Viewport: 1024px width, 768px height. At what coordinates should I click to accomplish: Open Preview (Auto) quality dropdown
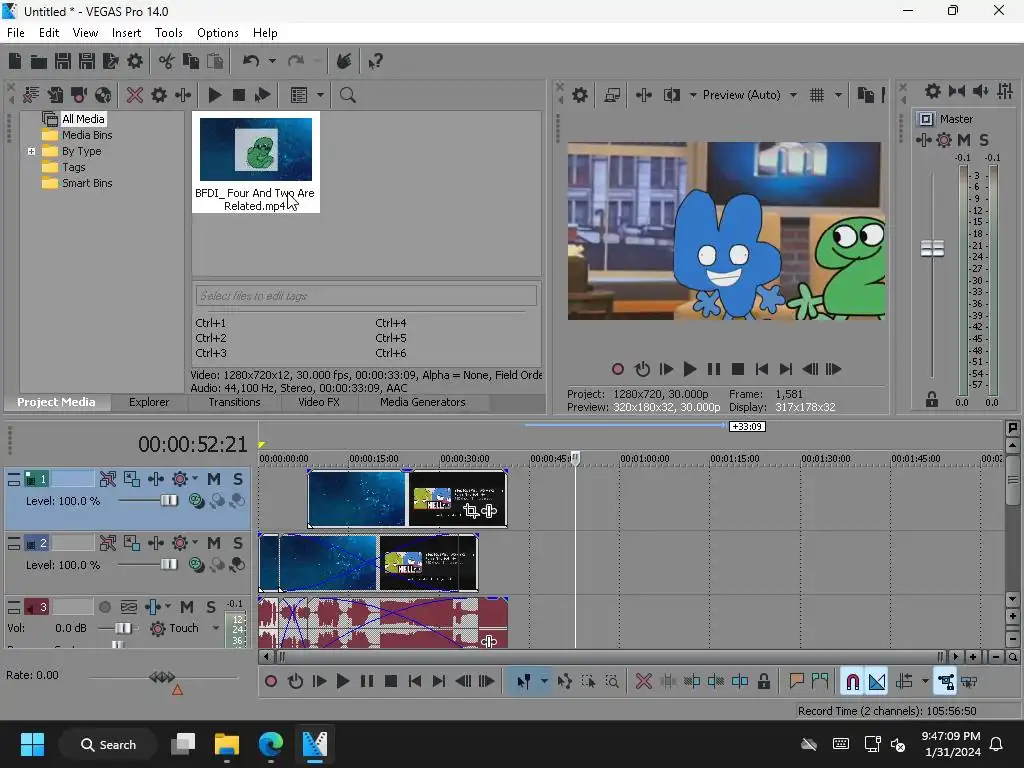pyautogui.click(x=750, y=95)
